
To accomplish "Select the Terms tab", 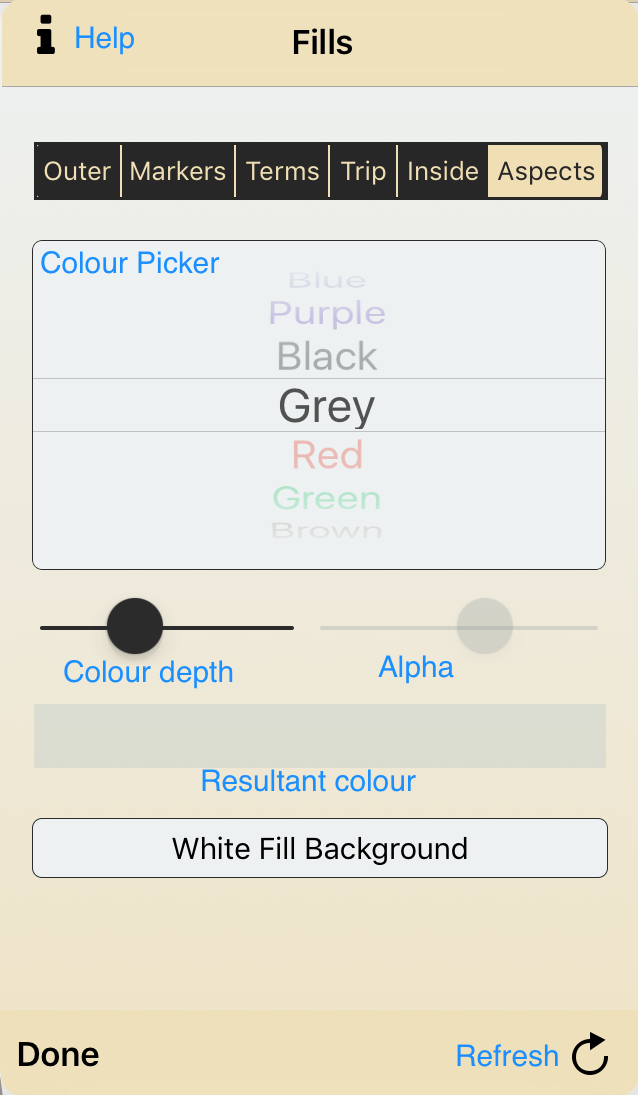I will [x=283, y=171].
